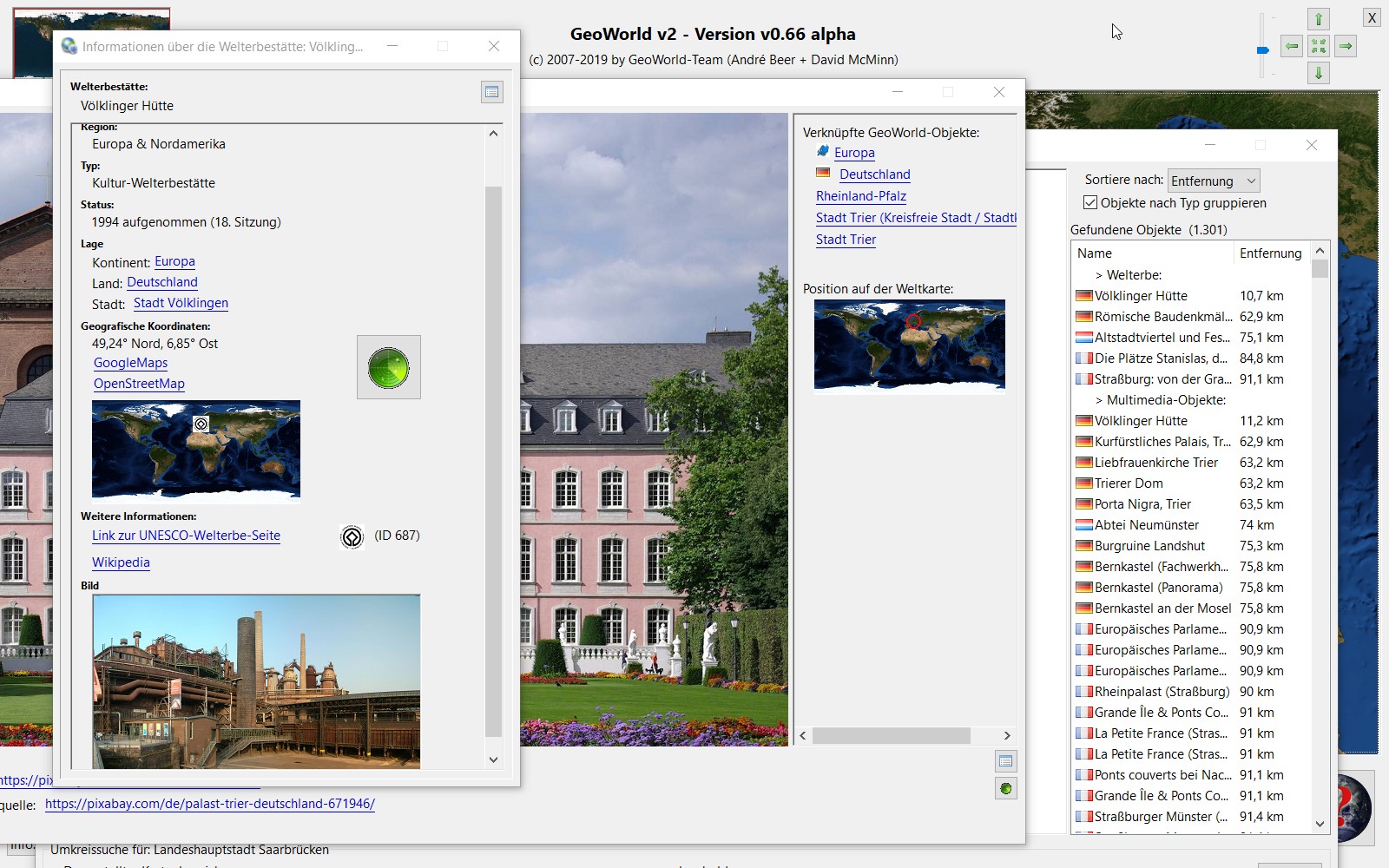Screen dimensions: 1389x868
Task: Select 'Burgruine Landshut' row
Action: pos(1191,546)
